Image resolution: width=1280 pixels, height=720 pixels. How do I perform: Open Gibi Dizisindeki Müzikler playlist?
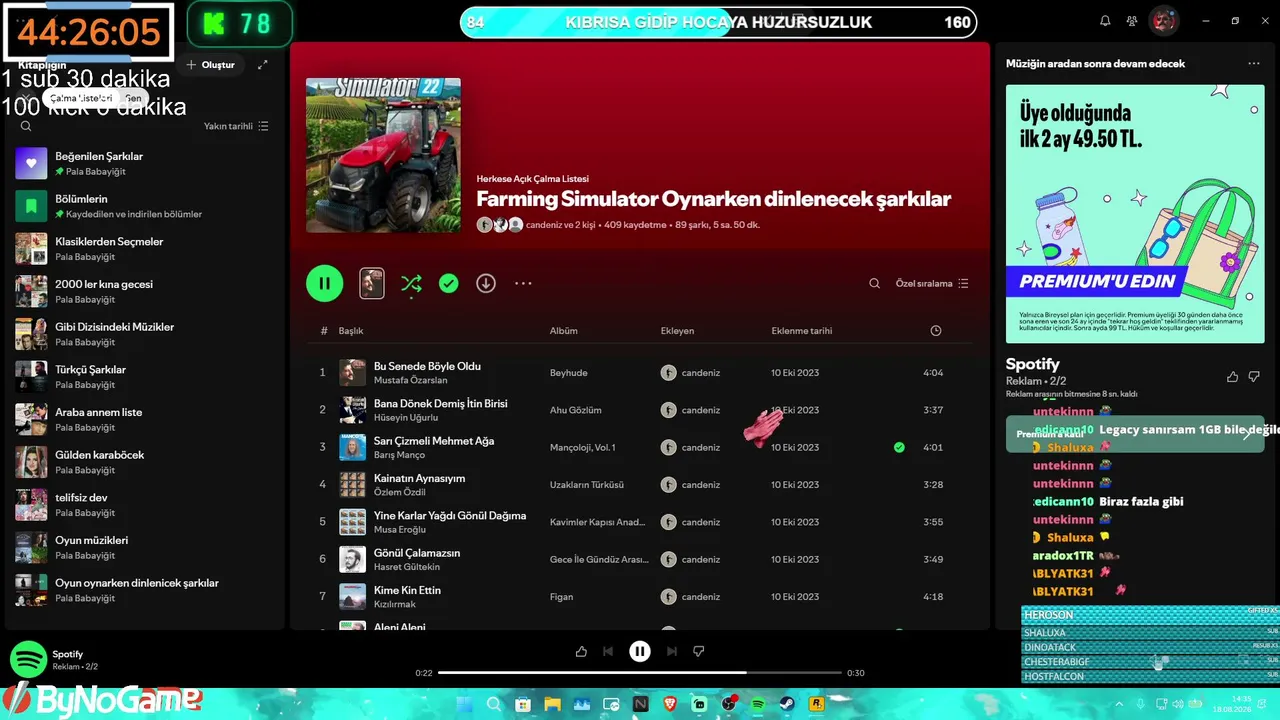tap(145, 334)
